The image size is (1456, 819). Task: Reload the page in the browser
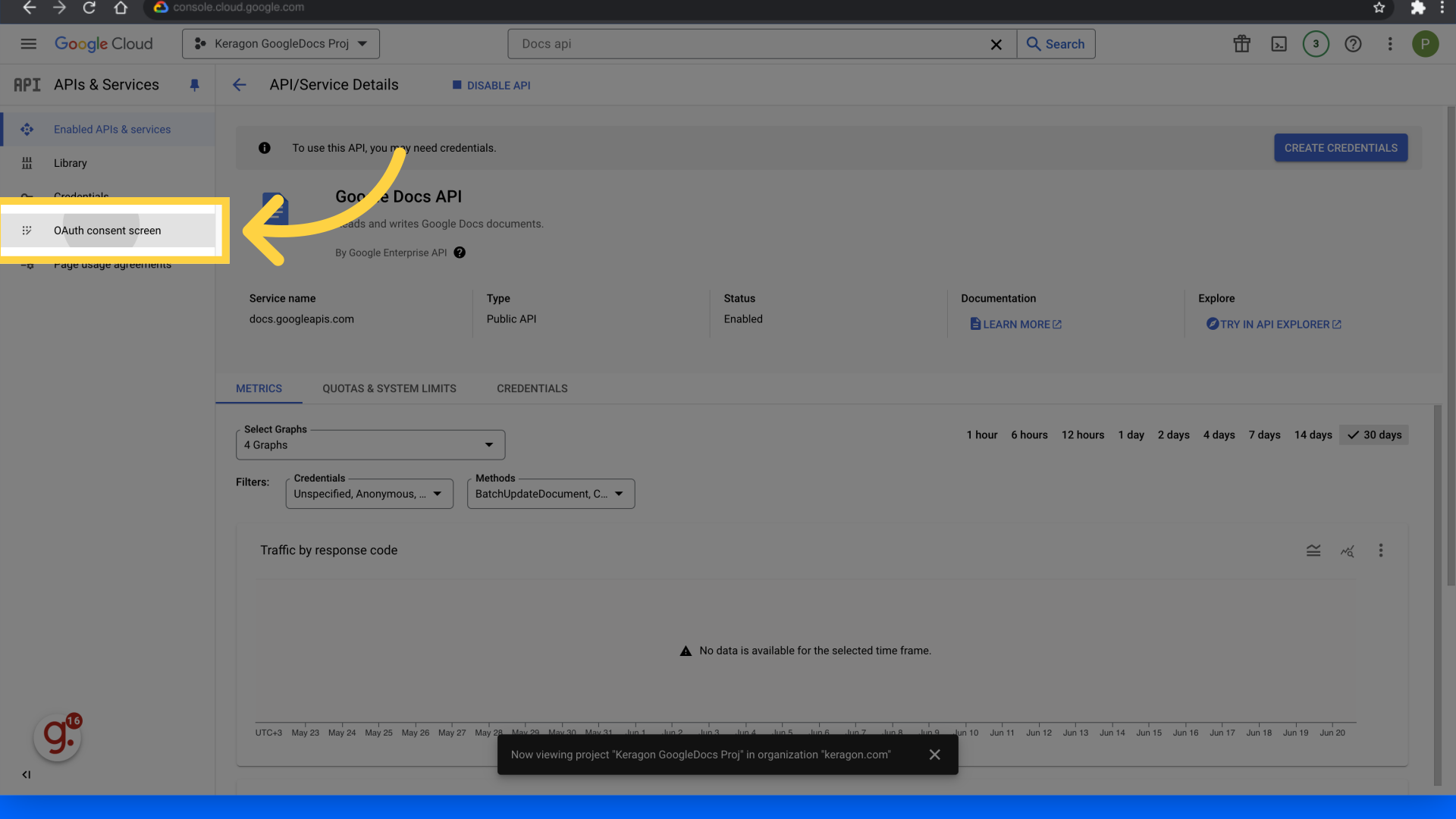pyautogui.click(x=89, y=8)
